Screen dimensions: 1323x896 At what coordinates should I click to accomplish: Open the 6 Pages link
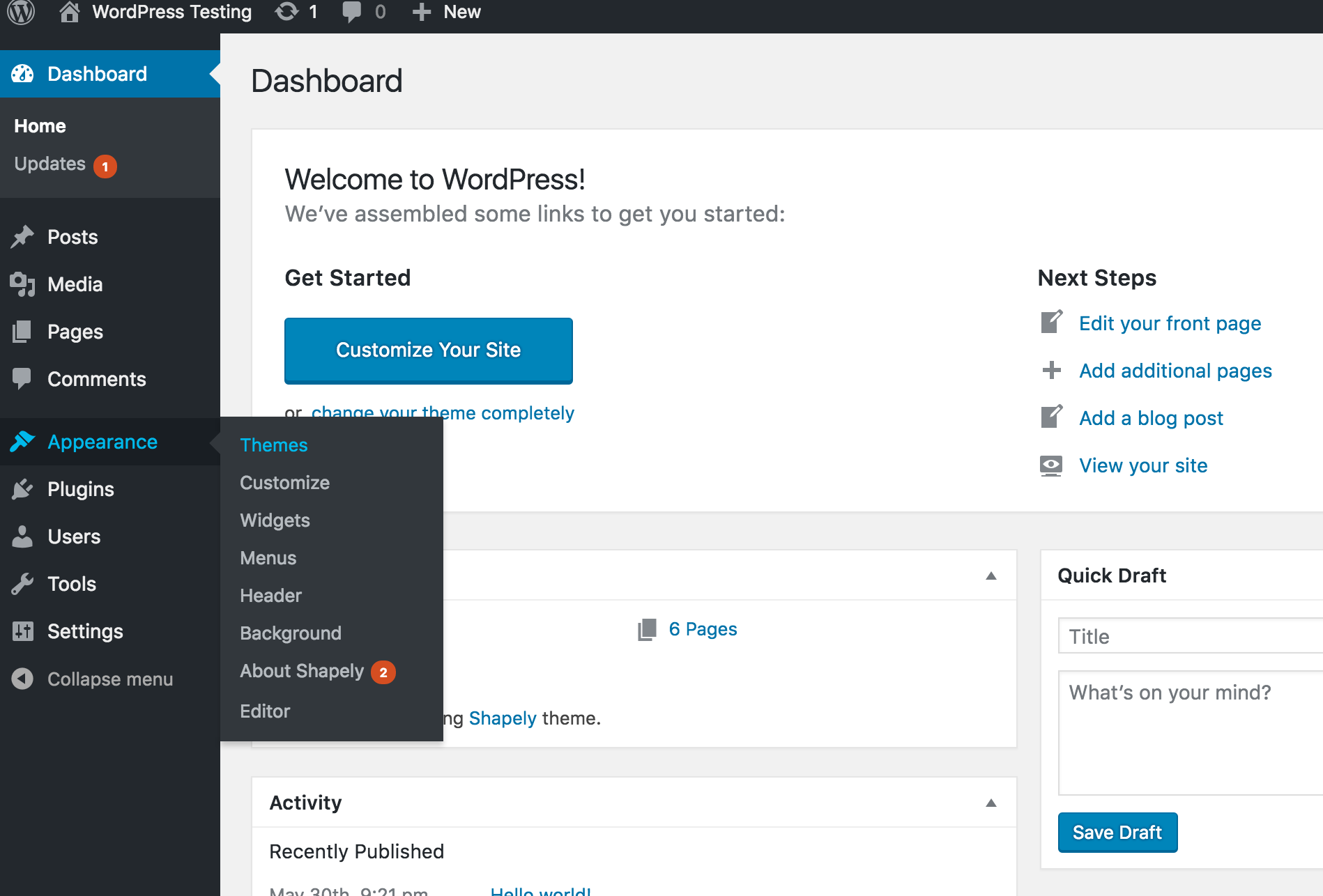(703, 629)
